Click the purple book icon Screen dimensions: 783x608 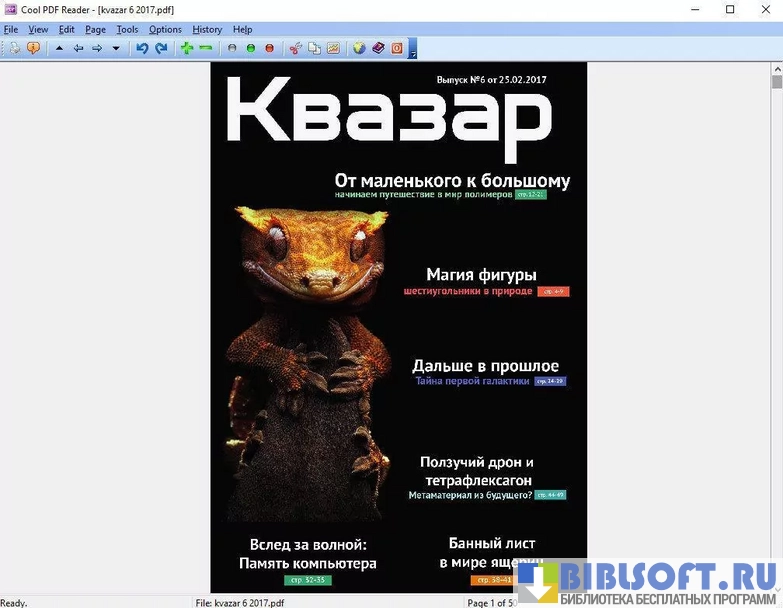click(378, 47)
